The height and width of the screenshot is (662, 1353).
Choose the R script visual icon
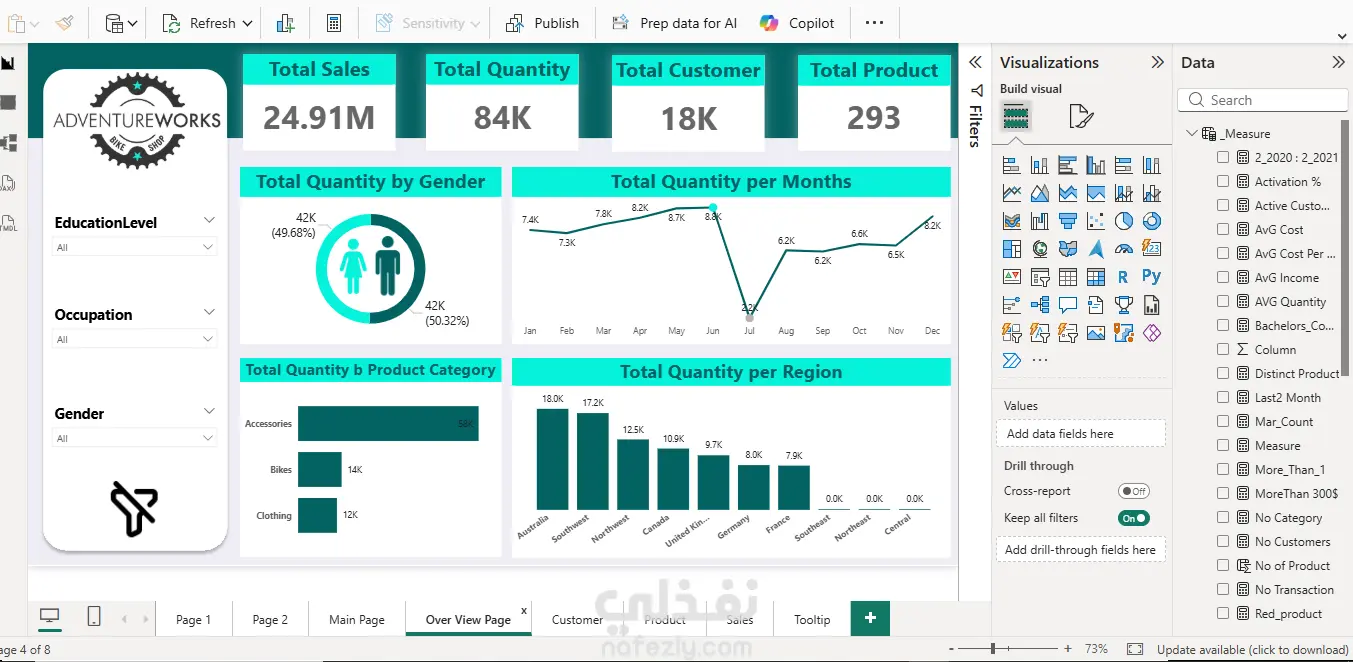tap(1123, 277)
